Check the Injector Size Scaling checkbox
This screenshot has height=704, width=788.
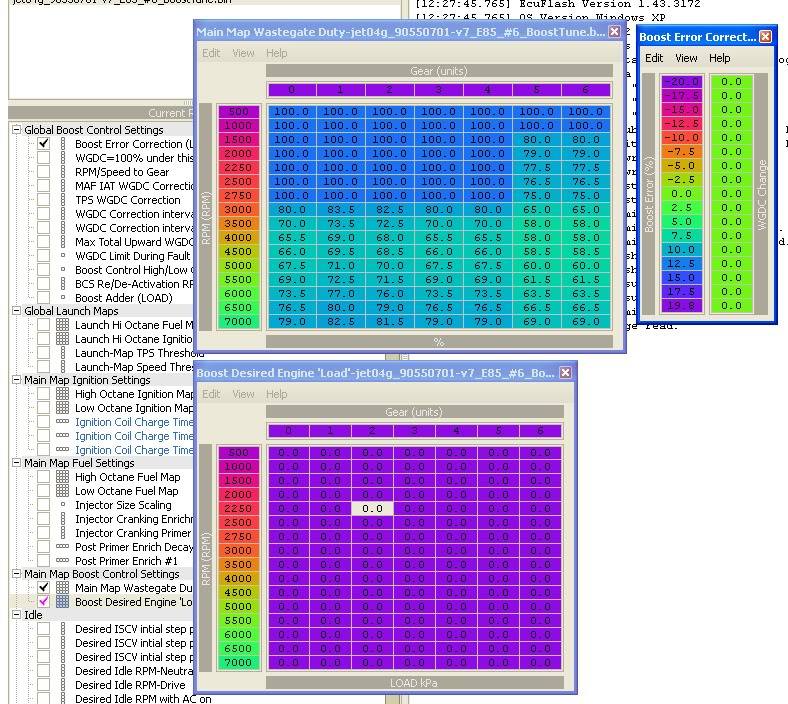pos(44,505)
